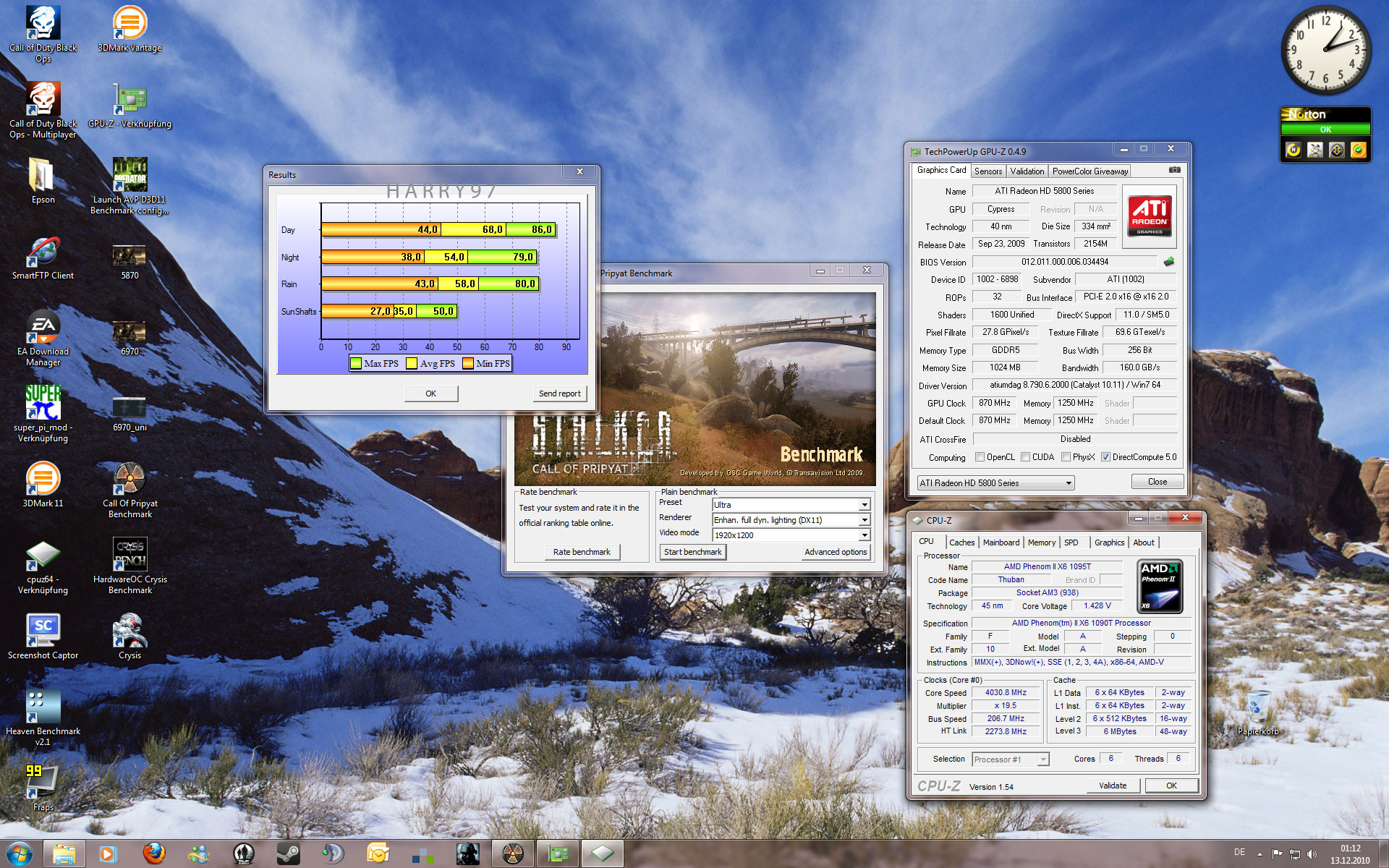The width and height of the screenshot is (1389, 868).
Task: Click the taskbar date and time display
Action: tap(1350, 854)
